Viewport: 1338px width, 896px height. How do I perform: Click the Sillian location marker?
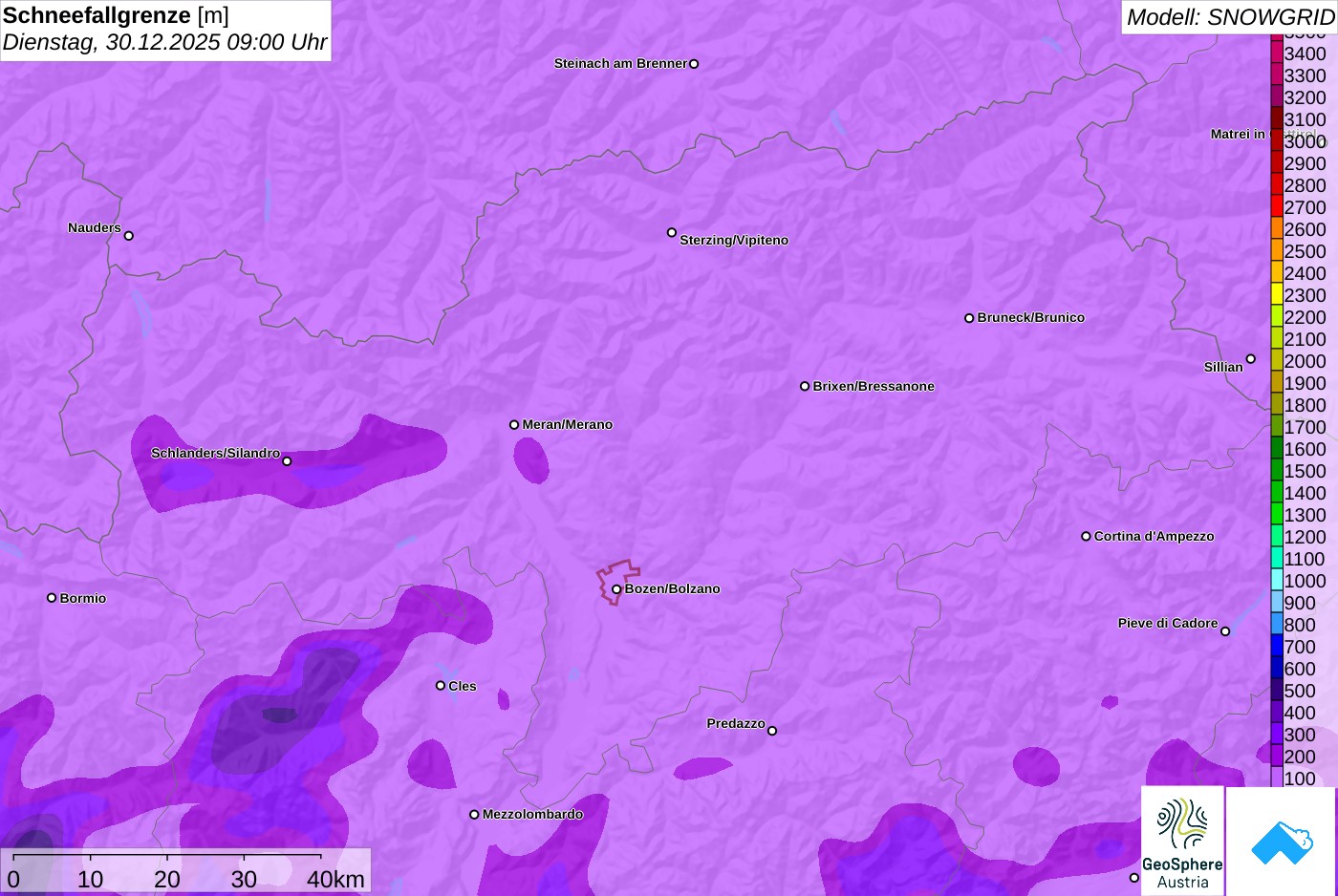[x=1251, y=359]
